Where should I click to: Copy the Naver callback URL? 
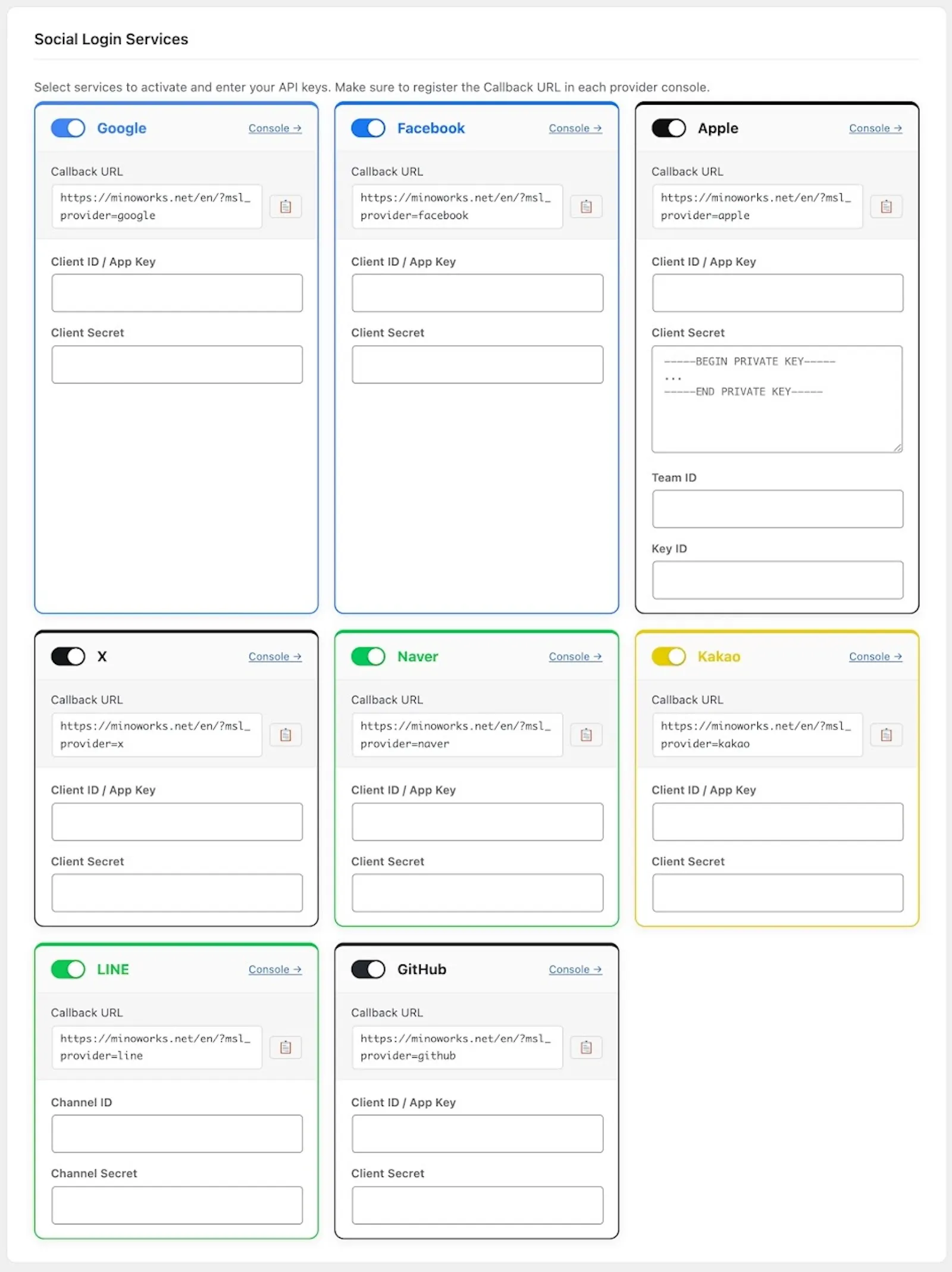(x=586, y=735)
